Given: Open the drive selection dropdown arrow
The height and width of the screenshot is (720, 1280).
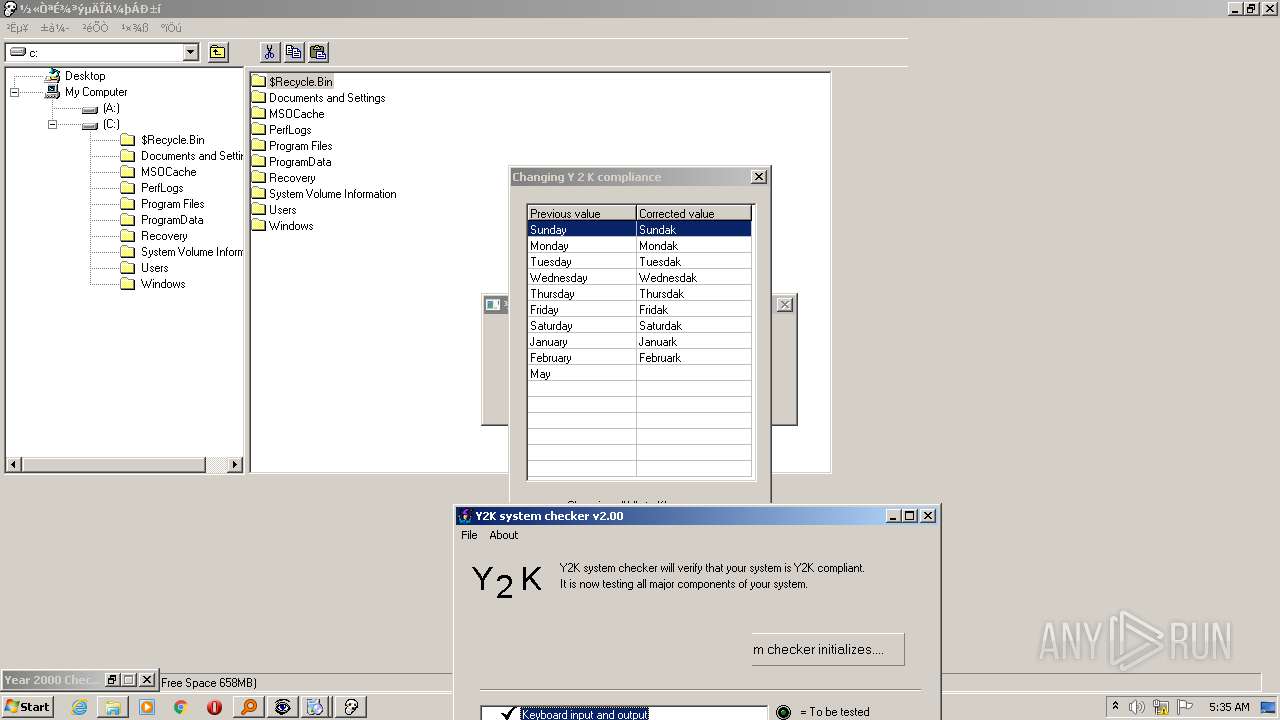Looking at the screenshot, I should (191, 52).
